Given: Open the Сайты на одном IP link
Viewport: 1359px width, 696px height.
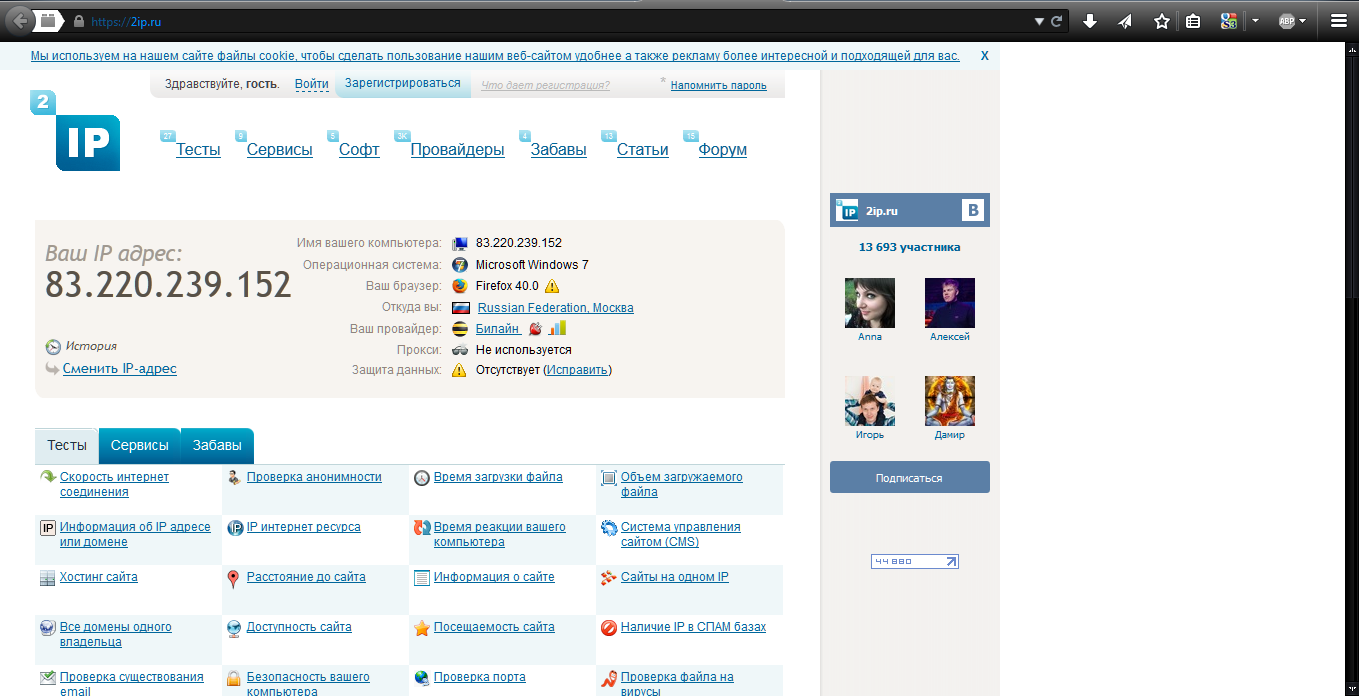Looking at the screenshot, I should tap(675, 577).
